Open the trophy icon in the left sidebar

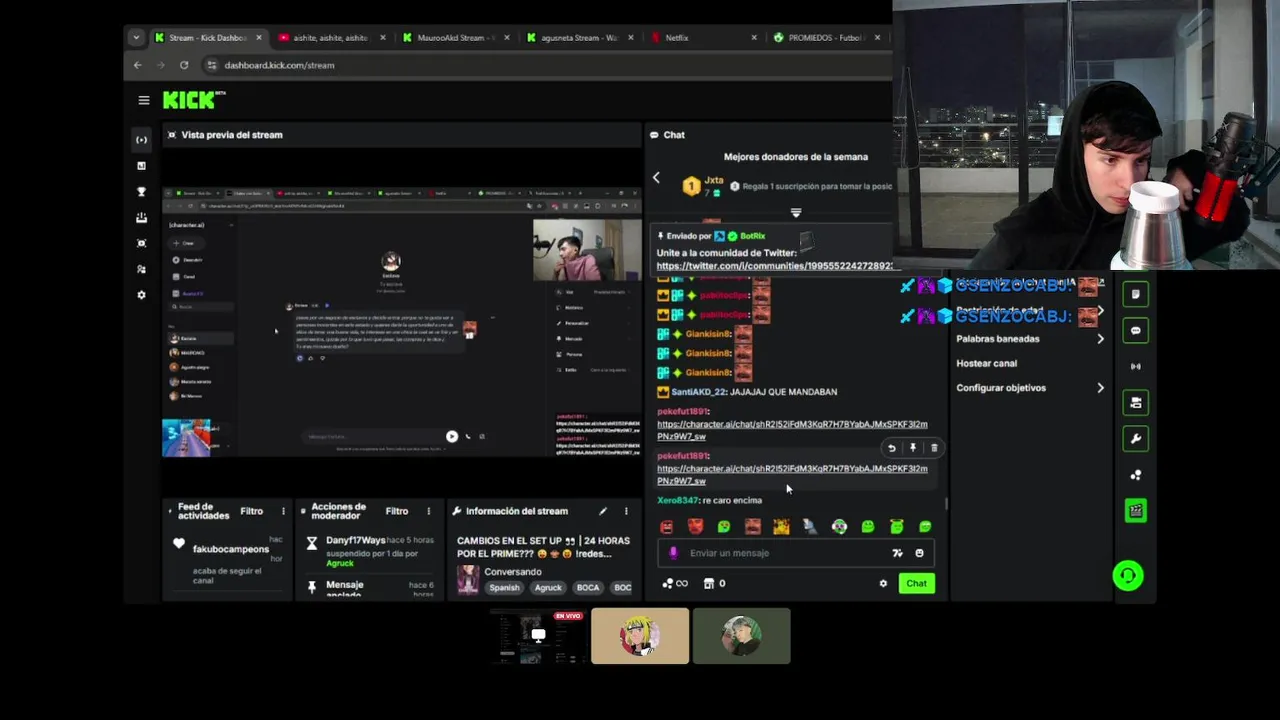141,192
